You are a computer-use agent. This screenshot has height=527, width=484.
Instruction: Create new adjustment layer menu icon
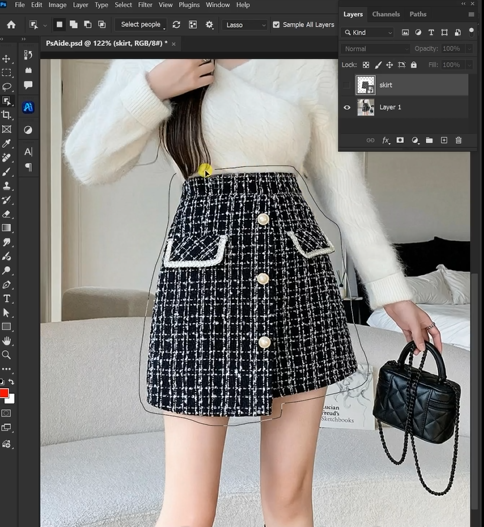[415, 140]
